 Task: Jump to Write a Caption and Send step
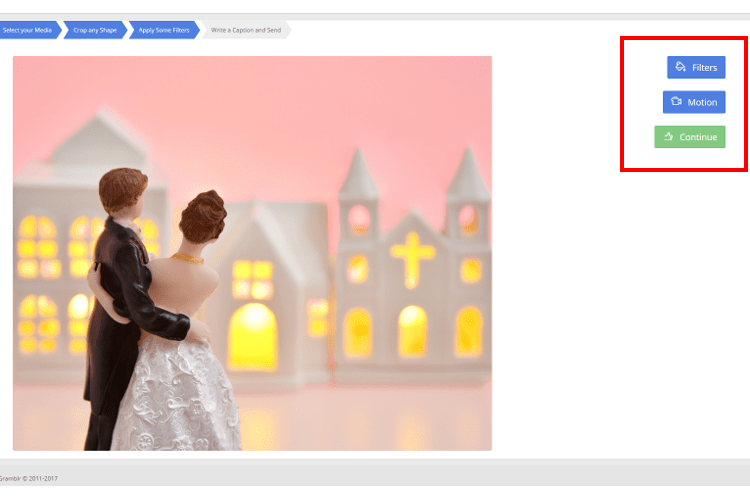click(246, 31)
